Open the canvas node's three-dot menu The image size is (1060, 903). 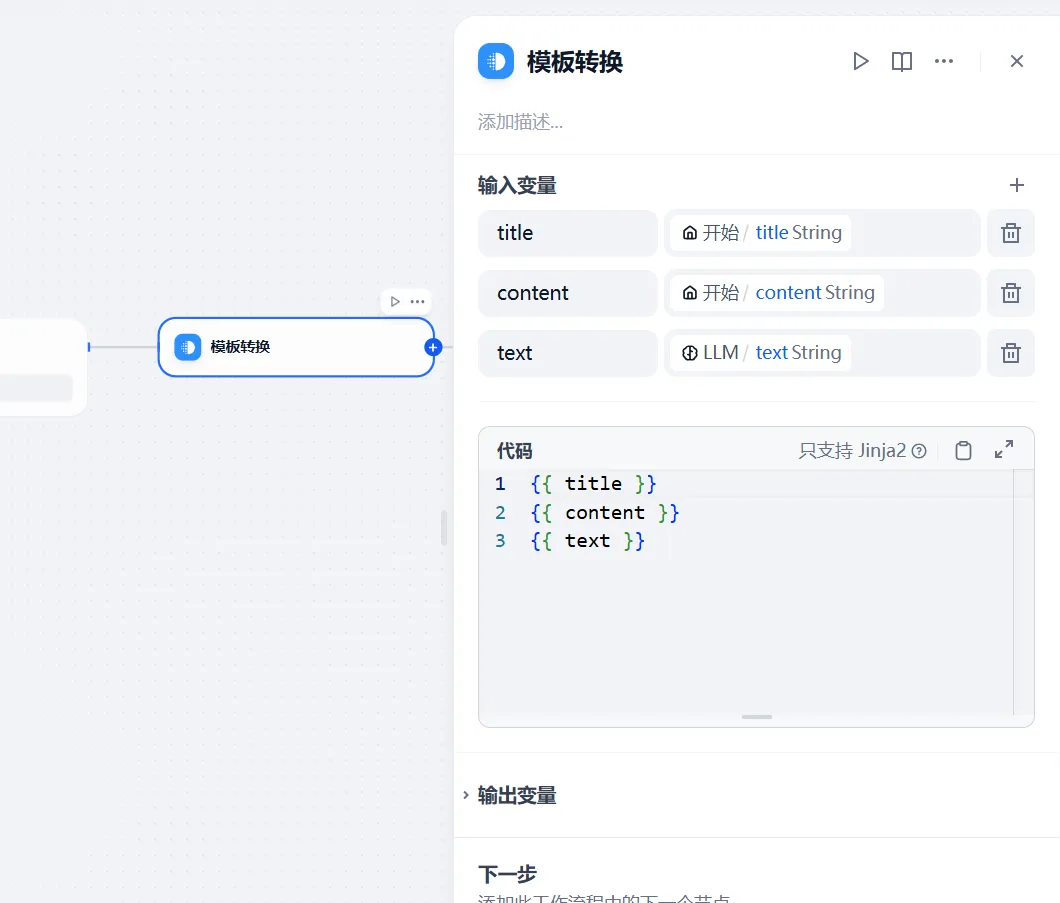point(418,301)
